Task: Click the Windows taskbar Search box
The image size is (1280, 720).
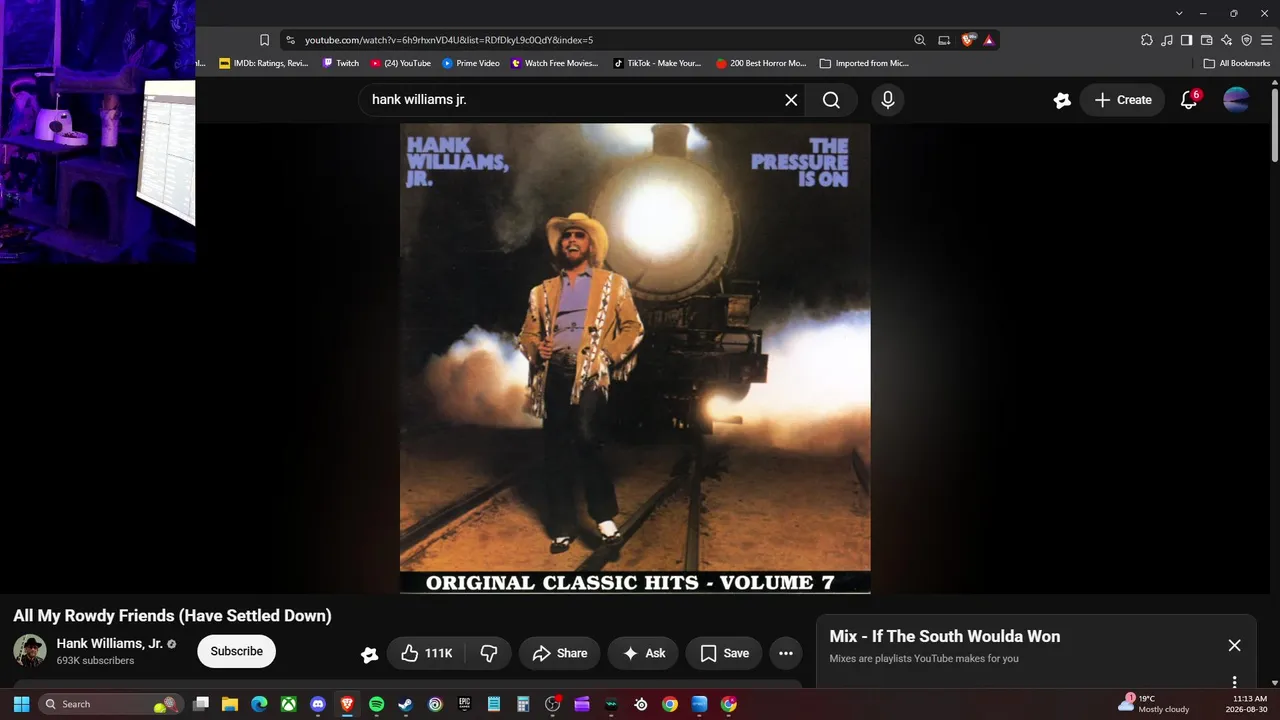Action: click(x=112, y=704)
